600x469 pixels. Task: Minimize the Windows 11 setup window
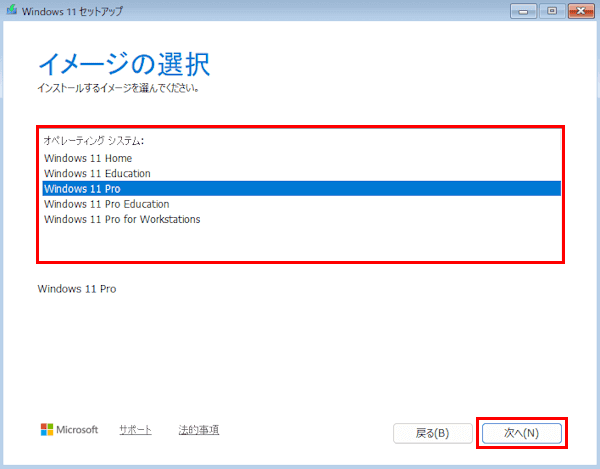coord(523,11)
